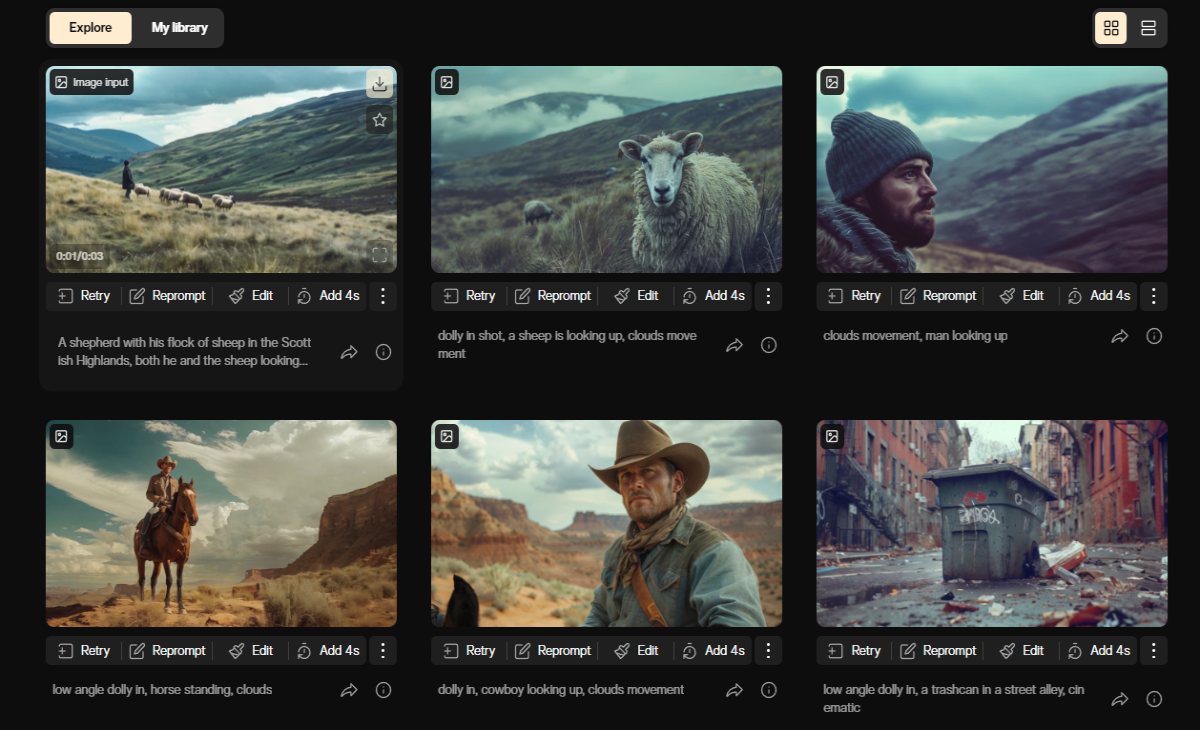Image resolution: width=1200 pixels, height=730 pixels.
Task: Download the shepherd video clip
Action: [x=379, y=85]
